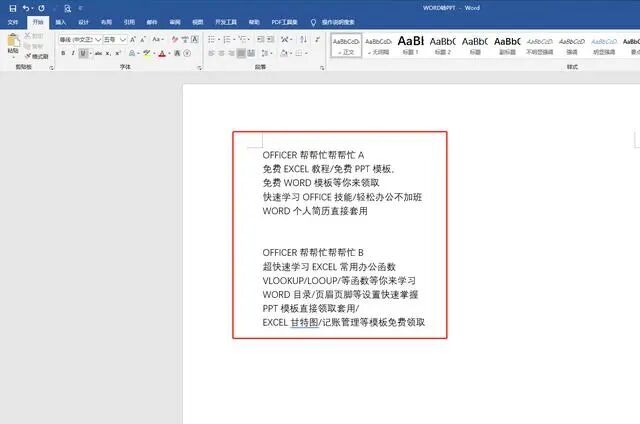640x424 pixels.
Task: Expand the font (字体) dialog launcher
Action: pyautogui.click(x=200, y=68)
